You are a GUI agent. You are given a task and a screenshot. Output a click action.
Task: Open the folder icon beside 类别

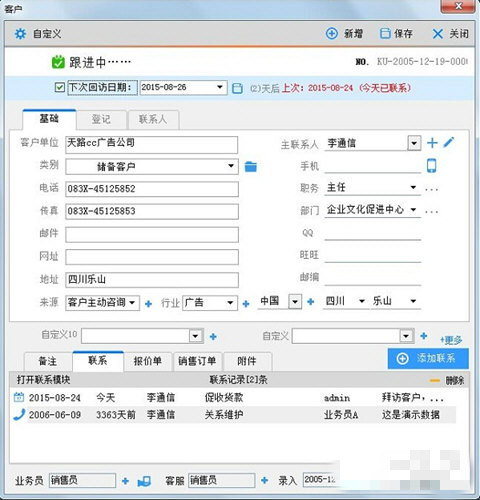251,167
